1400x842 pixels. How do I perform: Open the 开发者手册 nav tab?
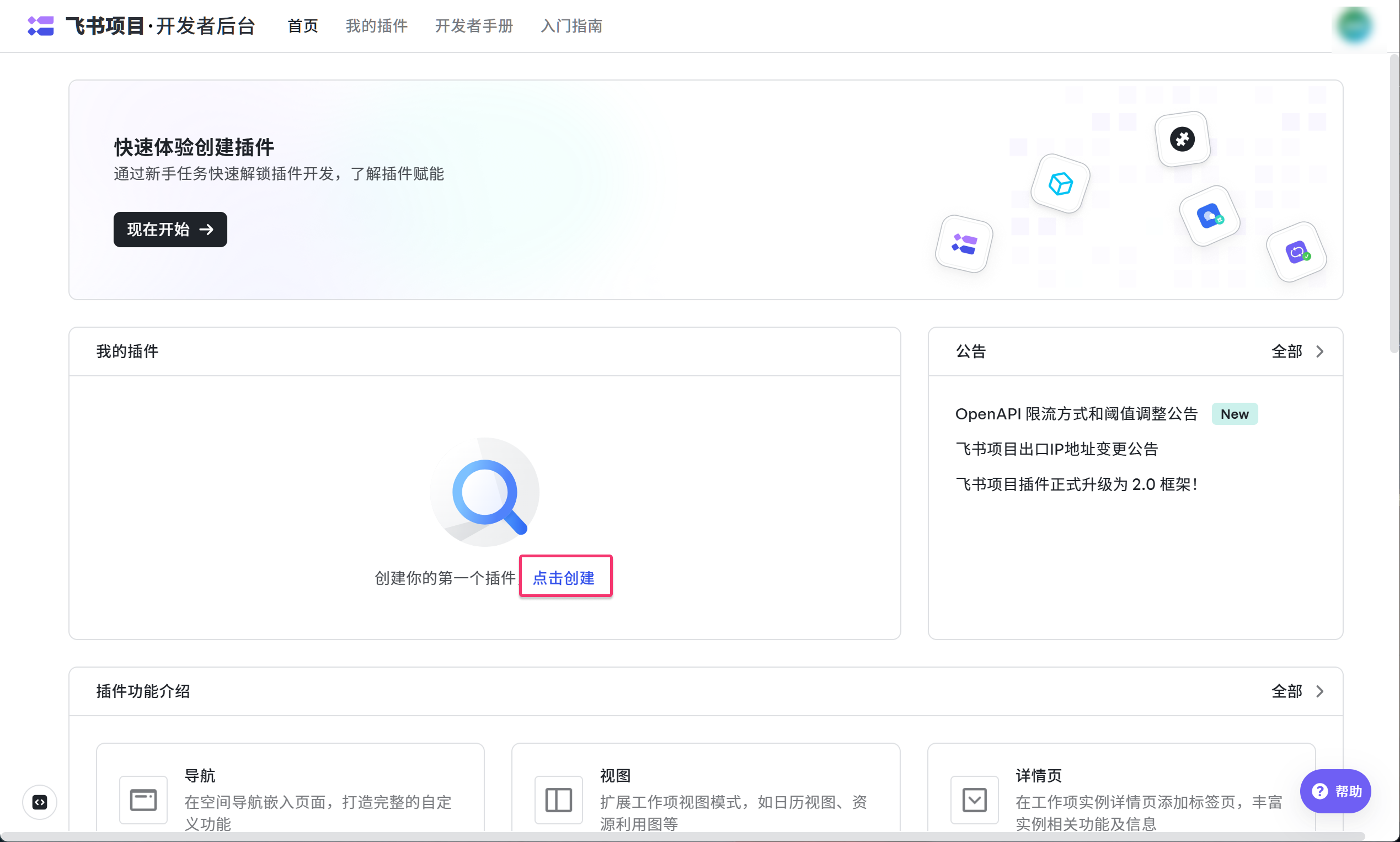pos(474,26)
